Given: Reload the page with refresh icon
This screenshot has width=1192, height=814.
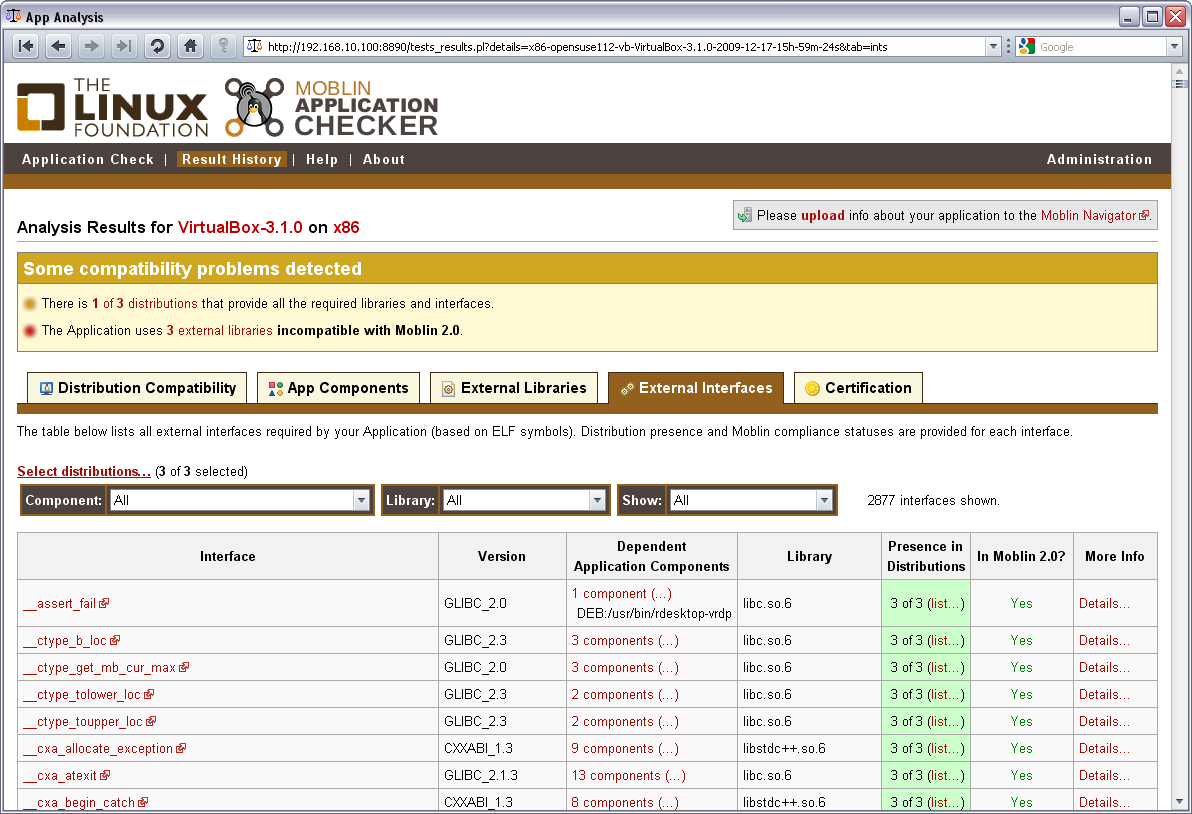Looking at the screenshot, I should (x=157, y=46).
